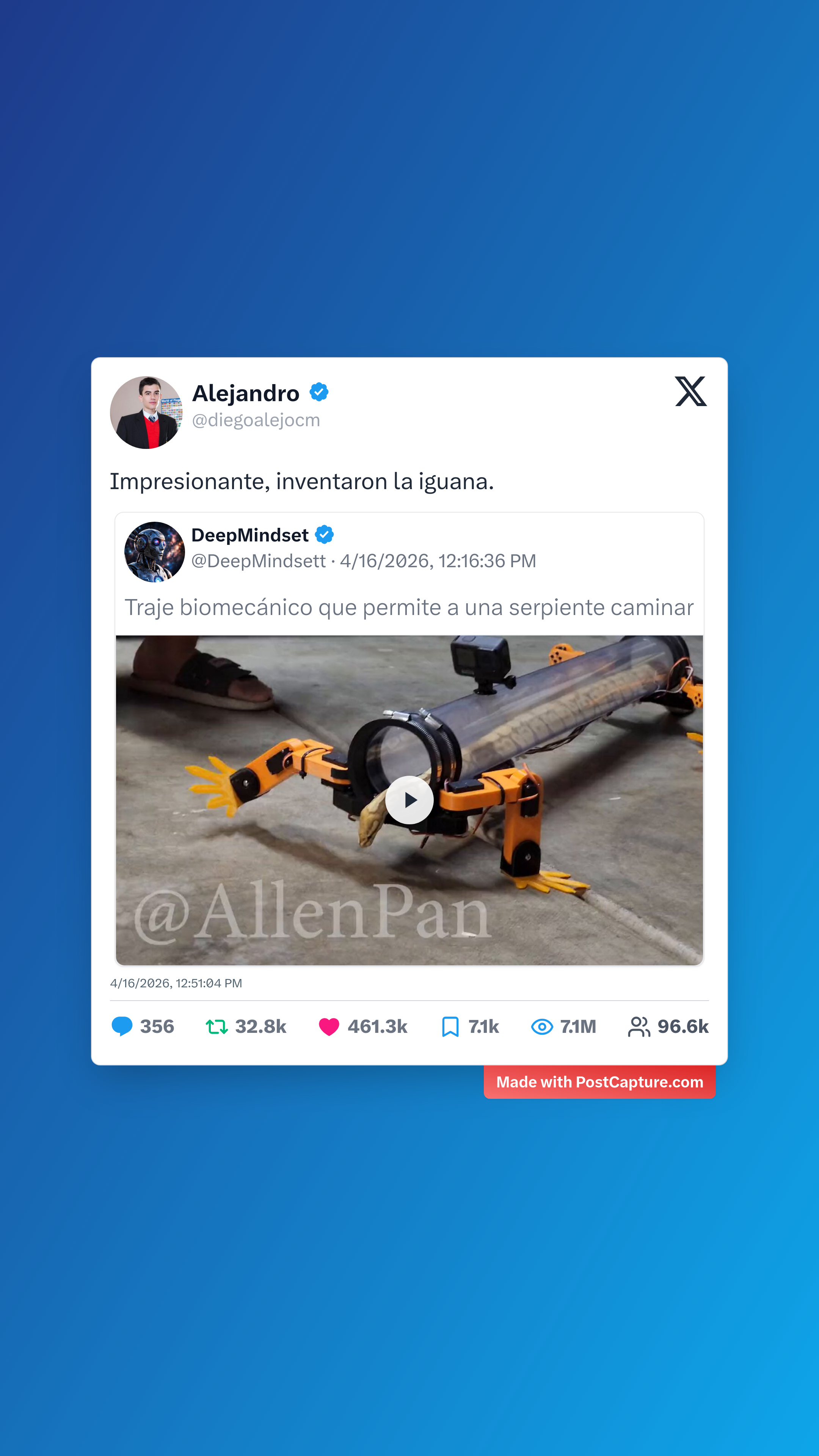The width and height of the screenshot is (819, 1456).
Task: Click the @DeepMindsett handle
Action: tap(258, 561)
